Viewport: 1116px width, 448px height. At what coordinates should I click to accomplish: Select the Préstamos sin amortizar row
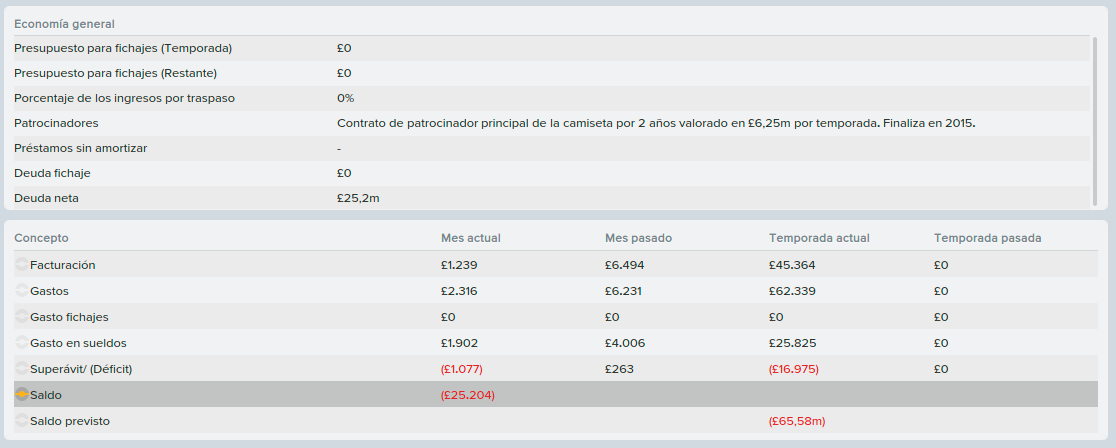click(552, 148)
